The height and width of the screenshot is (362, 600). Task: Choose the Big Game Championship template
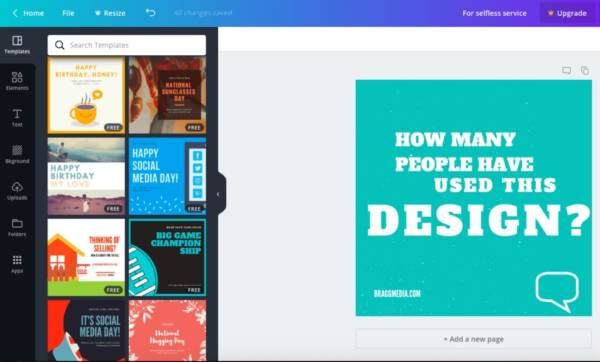[167, 258]
